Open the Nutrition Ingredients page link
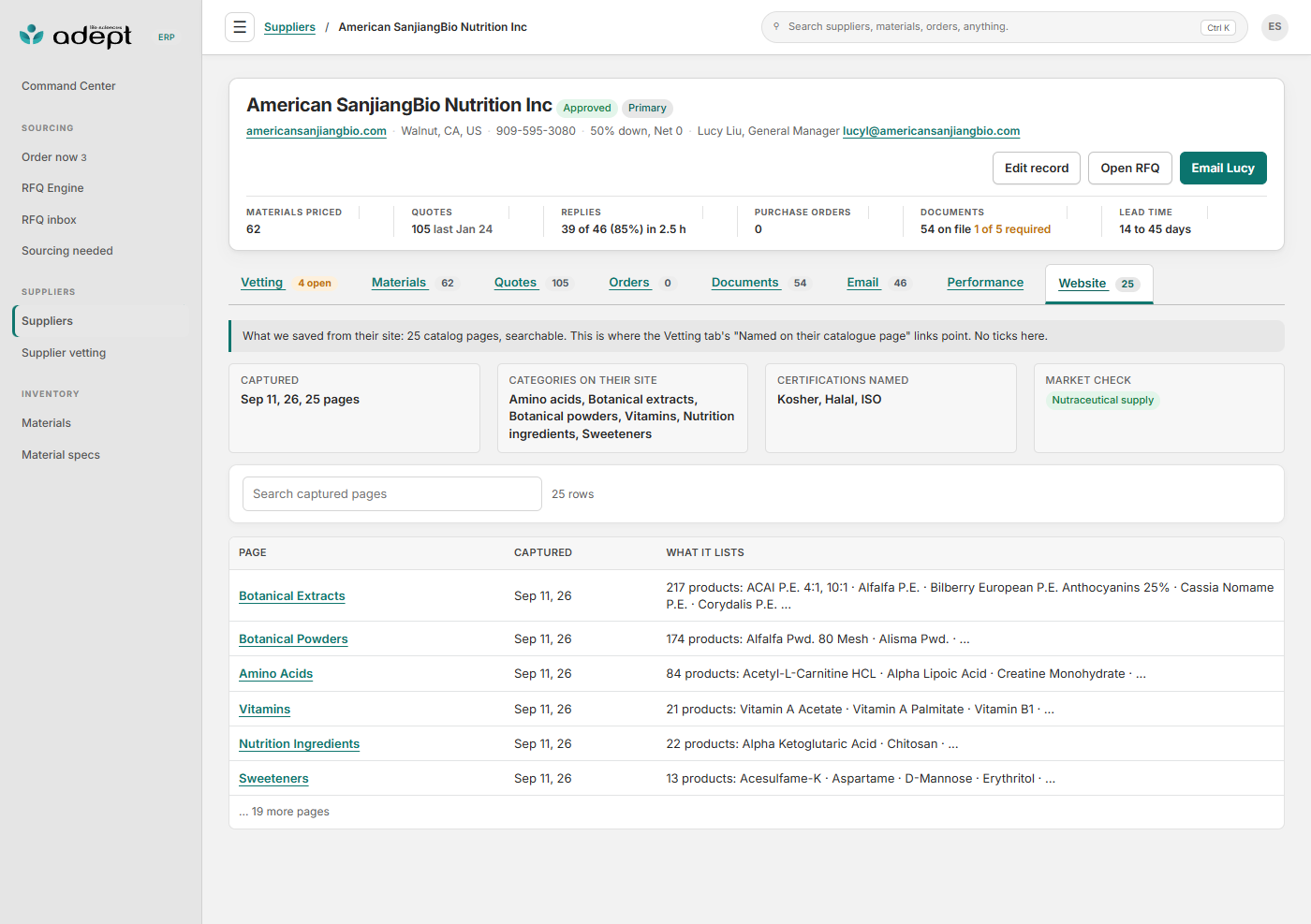 point(300,744)
